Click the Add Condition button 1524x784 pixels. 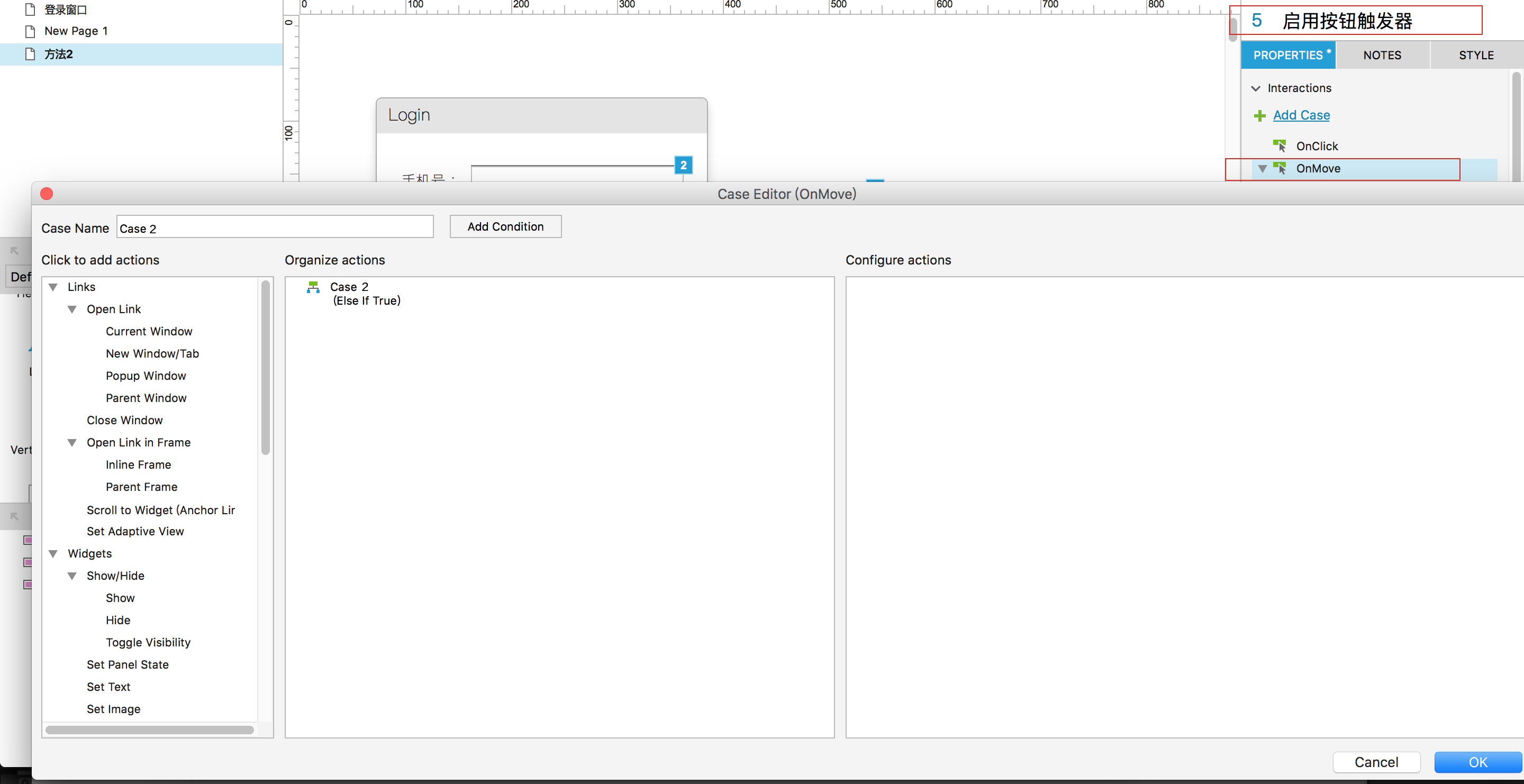click(505, 226)
